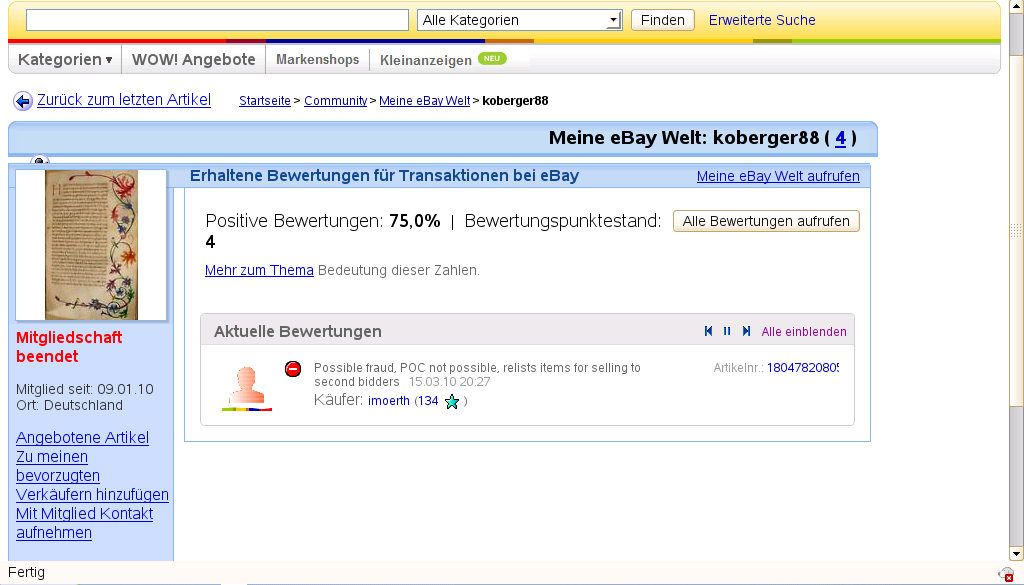Open Meine eBay Welt breadcrumb link
Image resolution: width=1024 pixels, height=585 pixels.
click(424, 101)
